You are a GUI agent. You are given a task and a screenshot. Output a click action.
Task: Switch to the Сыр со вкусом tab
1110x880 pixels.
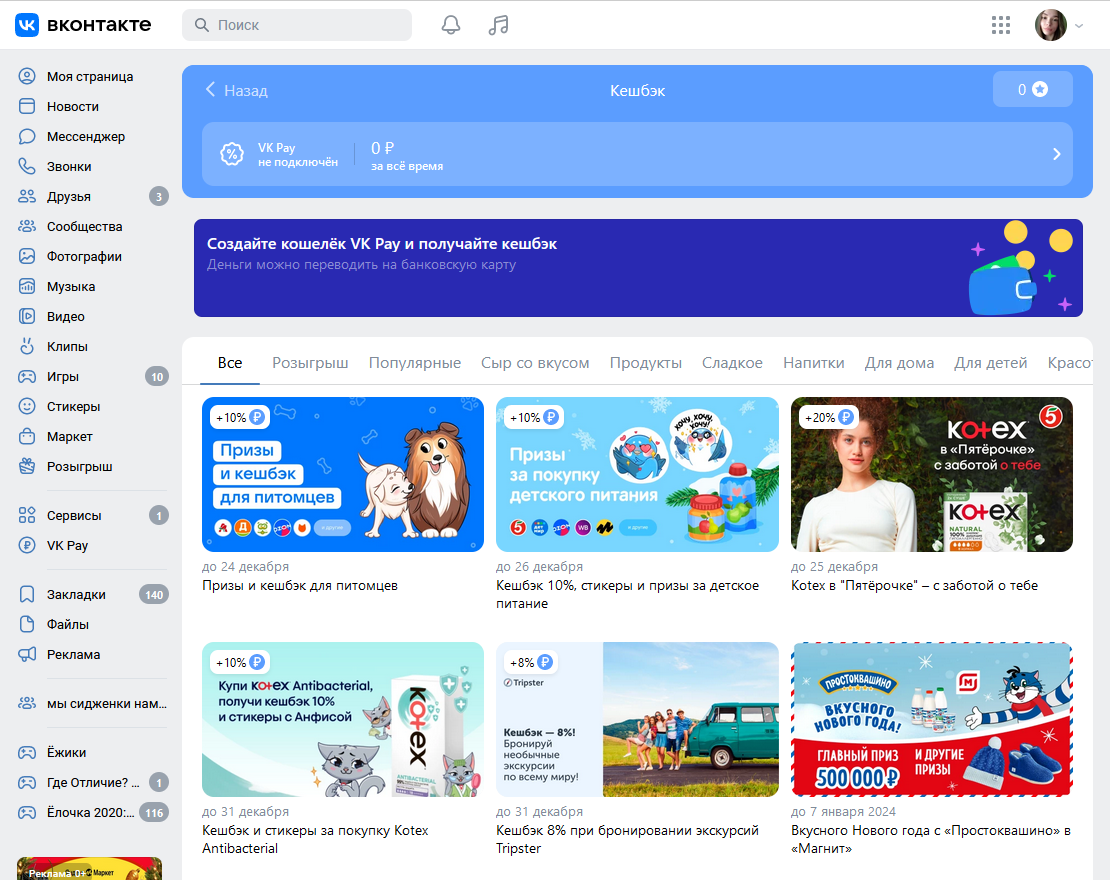click(535, 362)
